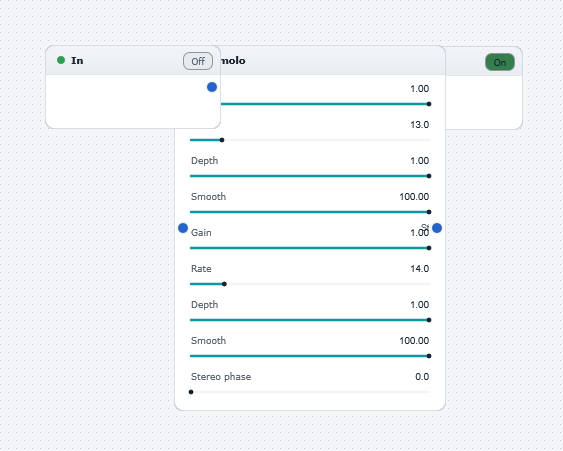
Task: Click the upper Smooth slider track
Action: pyautogui.click(x=310, y=212)
